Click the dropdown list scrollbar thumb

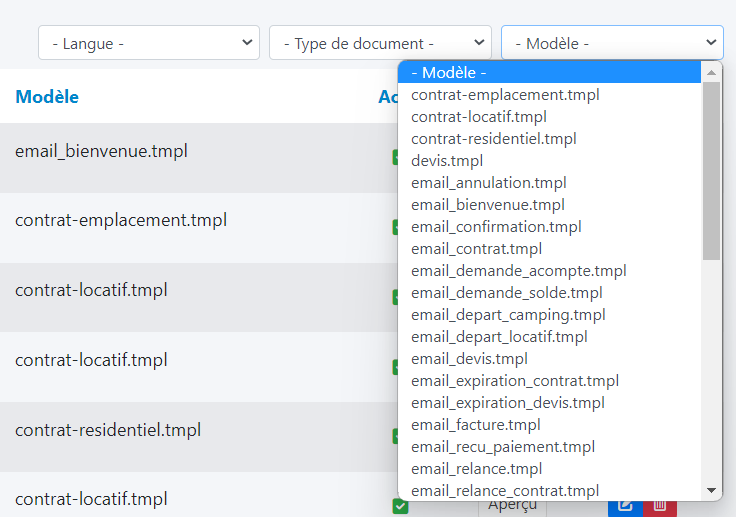pyautogui.click(x=712, y=170)
